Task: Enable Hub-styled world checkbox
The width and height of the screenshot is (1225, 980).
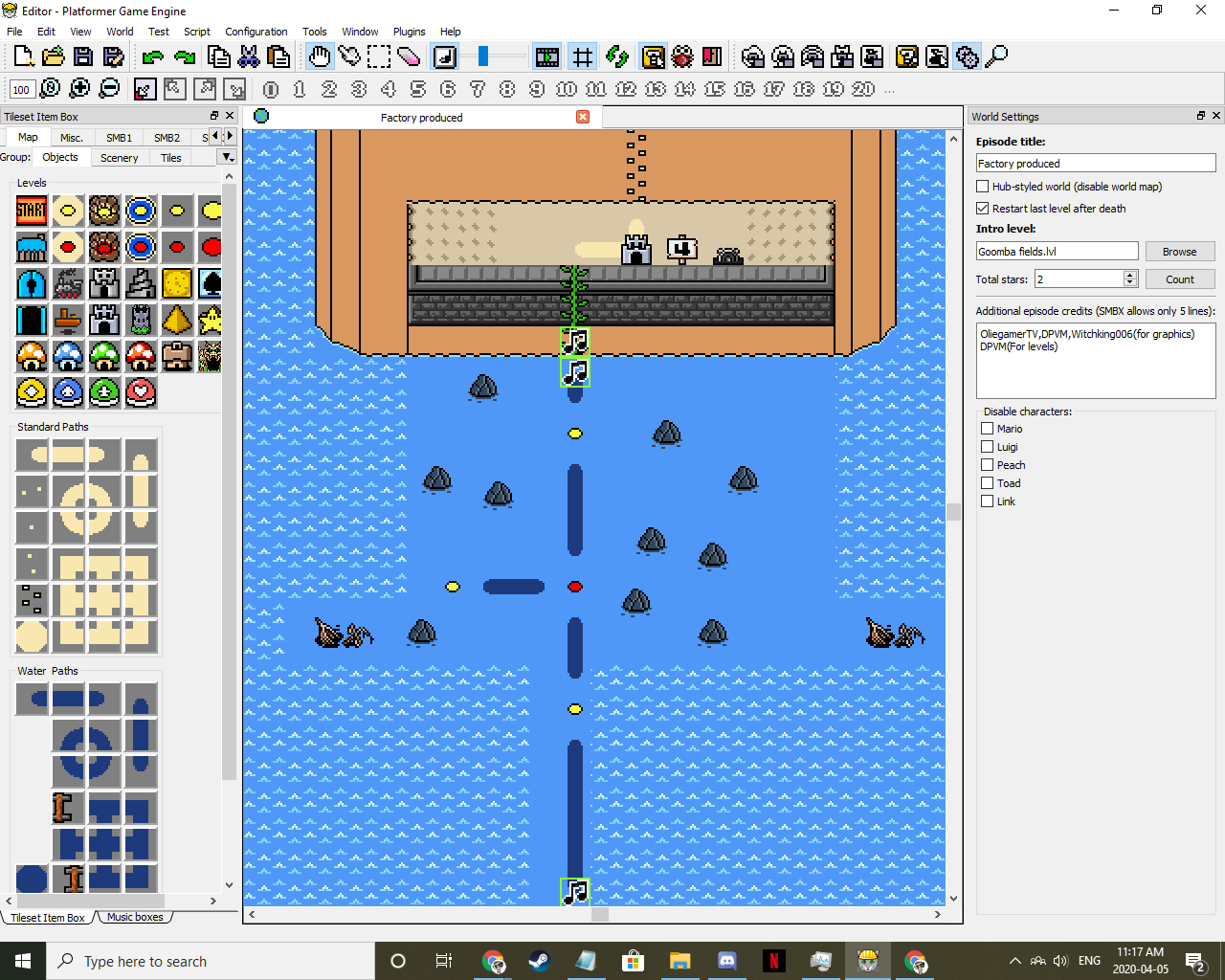Action: [x=983, y=187]
